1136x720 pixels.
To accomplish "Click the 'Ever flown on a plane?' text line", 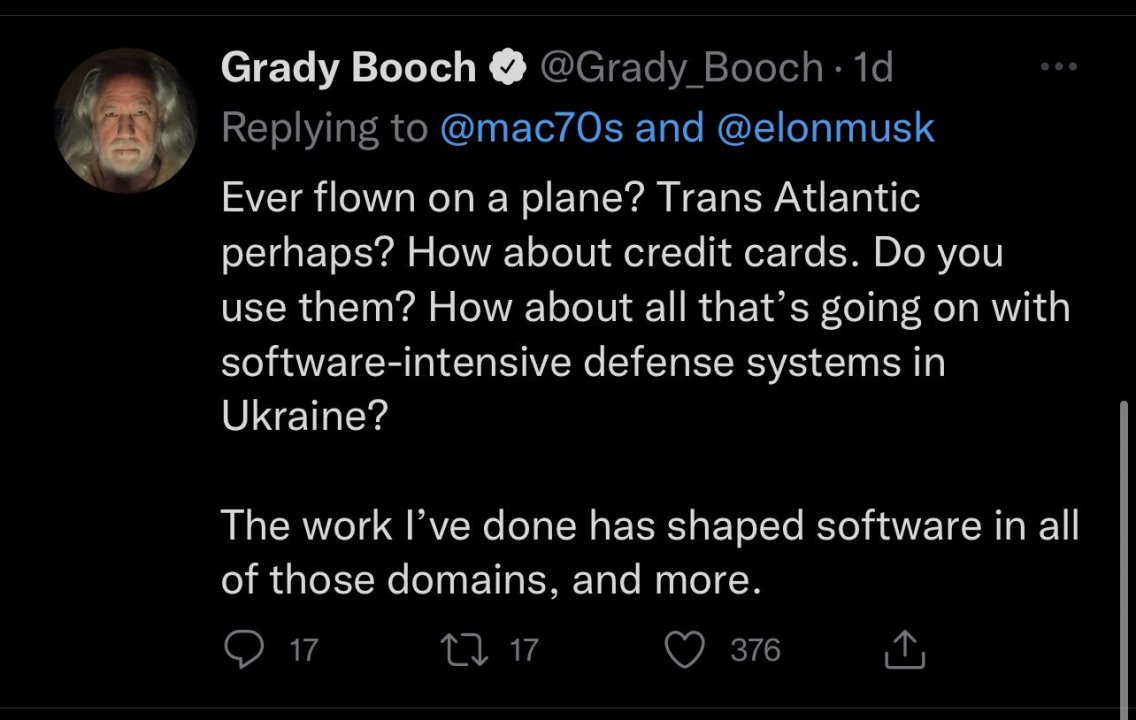I will pyautogui.click(x=570, y=198).
